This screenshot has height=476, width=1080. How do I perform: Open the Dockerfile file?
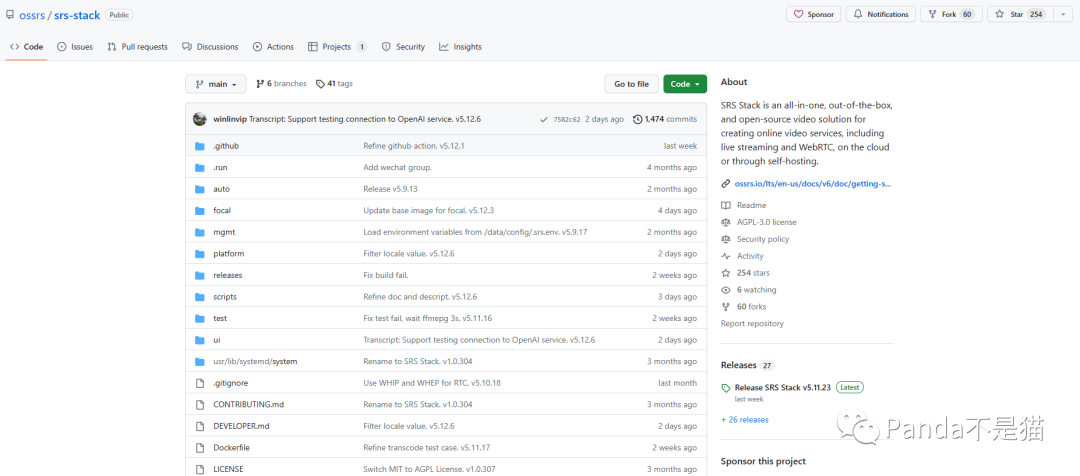pyautogui.click(x=231, y=447)
